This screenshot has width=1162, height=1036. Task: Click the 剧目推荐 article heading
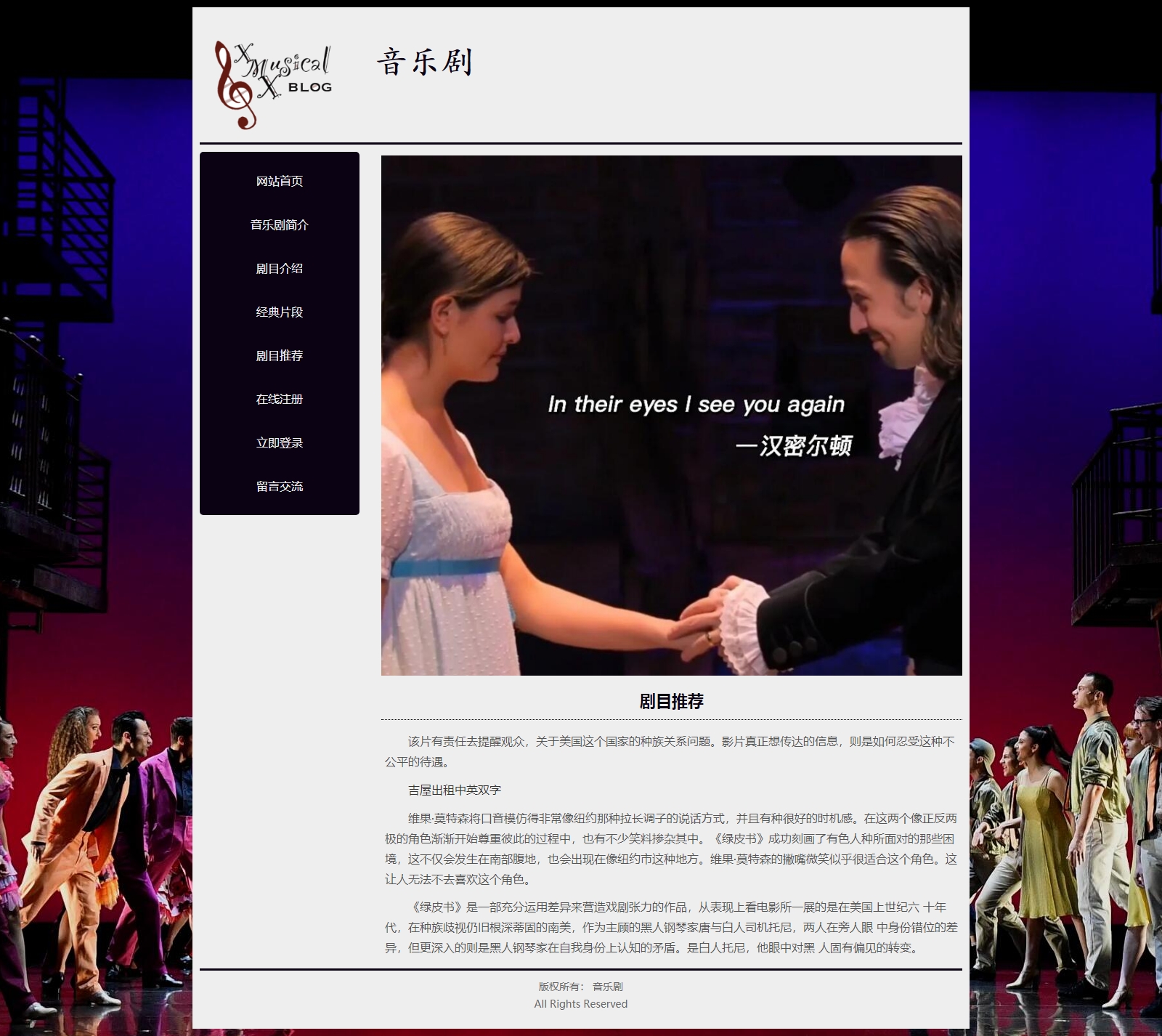672,701
